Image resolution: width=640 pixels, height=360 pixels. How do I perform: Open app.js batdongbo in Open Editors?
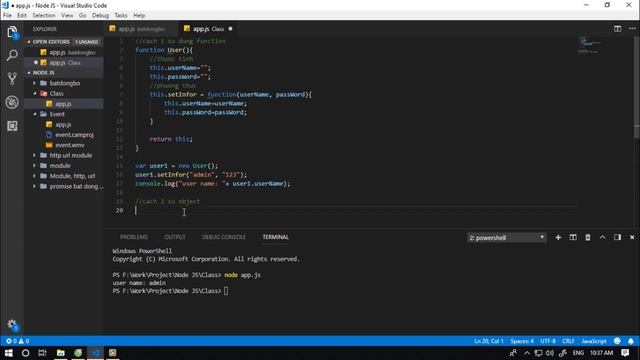(68, 52)
